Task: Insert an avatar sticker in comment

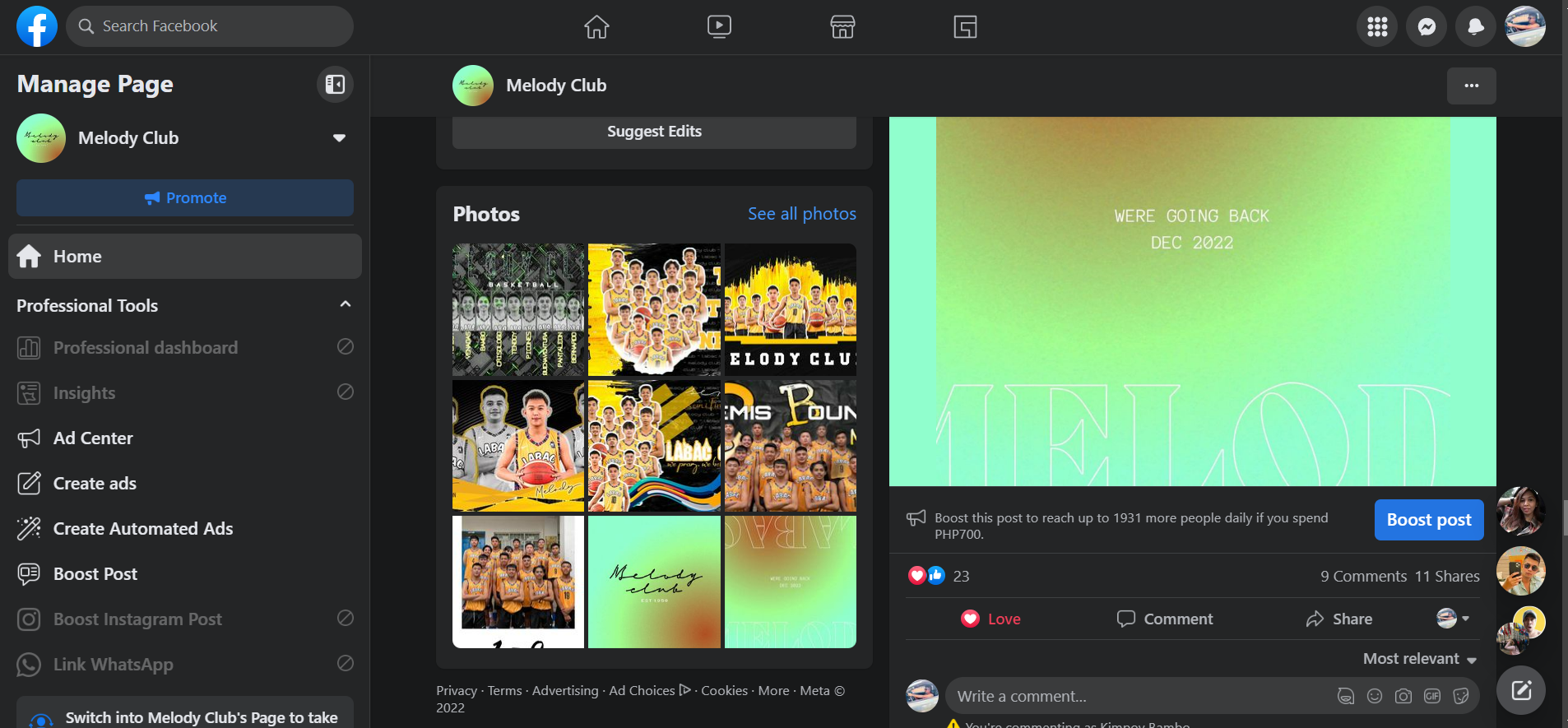Action: pos(1346,696)
